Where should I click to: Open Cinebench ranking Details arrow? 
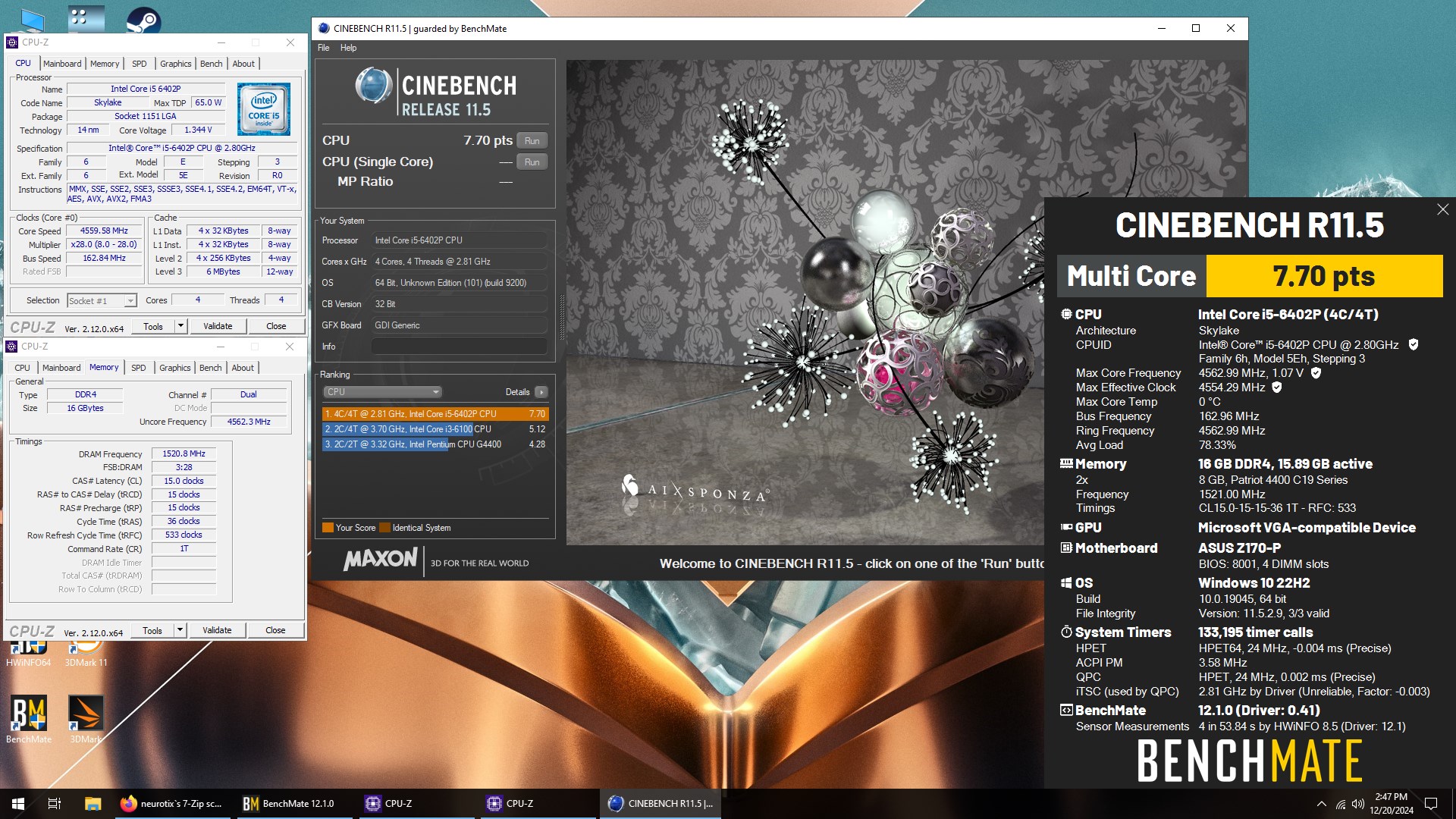click(541, 392)
